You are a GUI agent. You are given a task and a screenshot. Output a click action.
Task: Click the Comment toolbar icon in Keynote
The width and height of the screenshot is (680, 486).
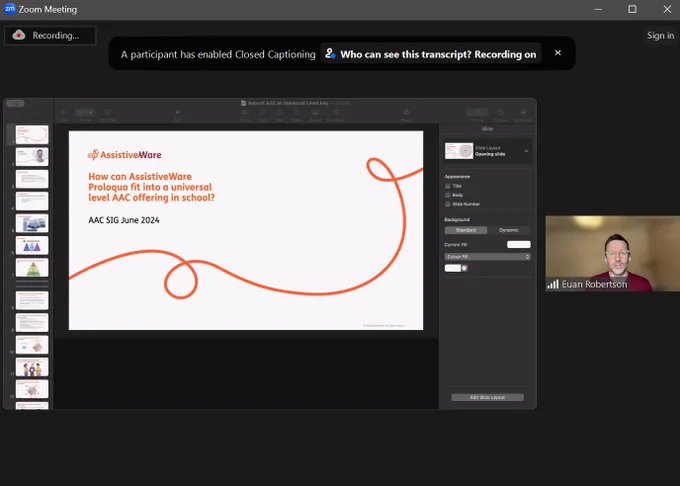pyautogui.click(x=336, y=112)
